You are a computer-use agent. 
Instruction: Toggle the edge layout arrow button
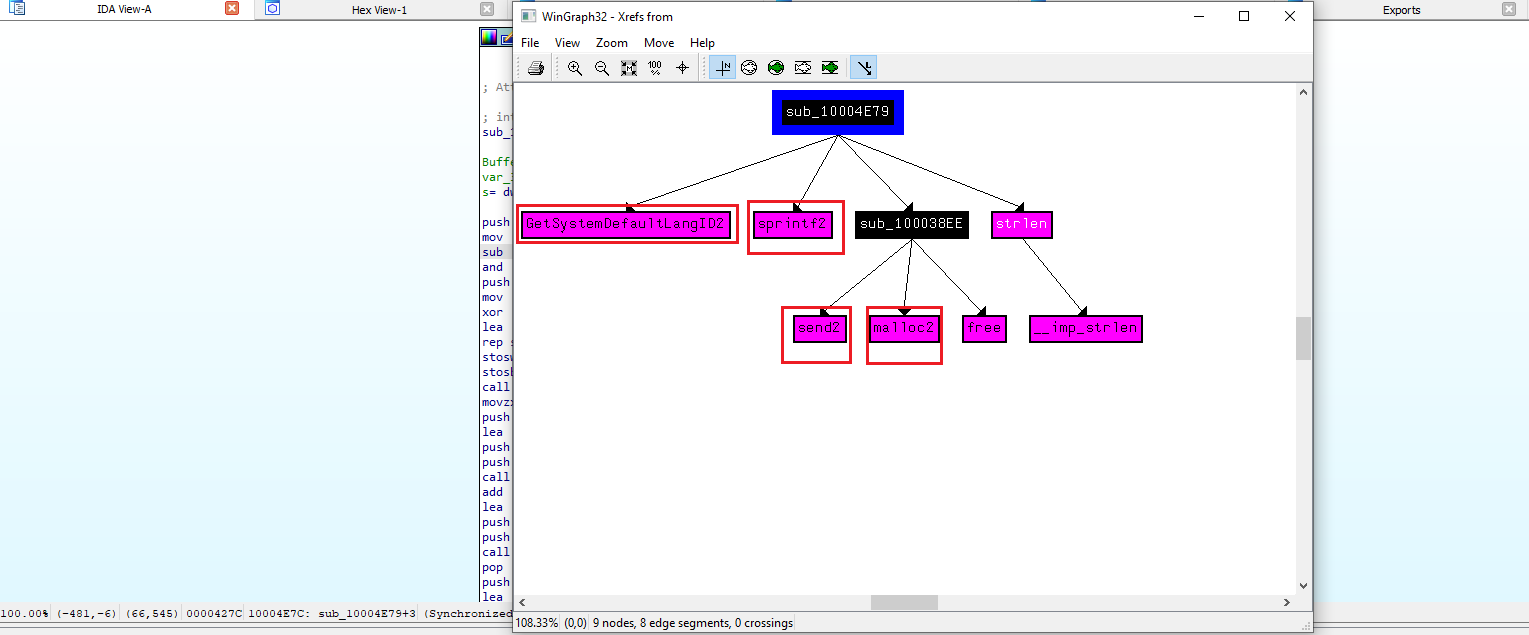(864, 68)
